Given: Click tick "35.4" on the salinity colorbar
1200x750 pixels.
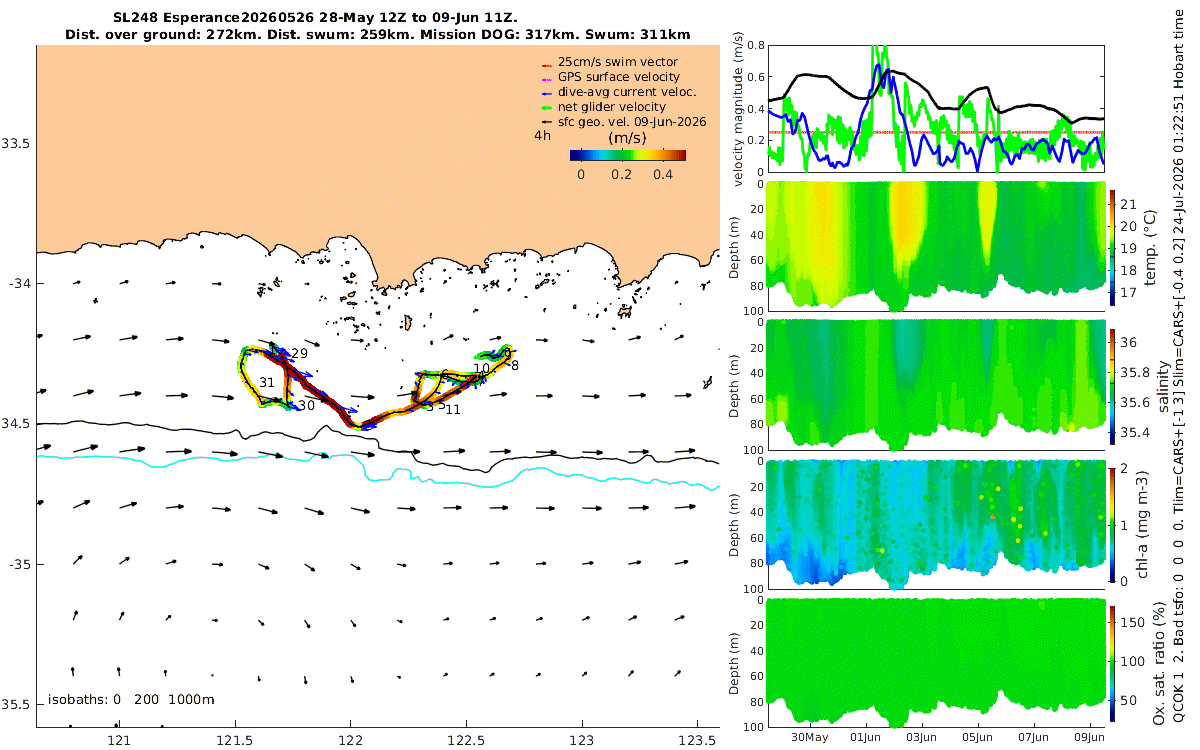Looking at the screenshot, I should [1135, 432].
